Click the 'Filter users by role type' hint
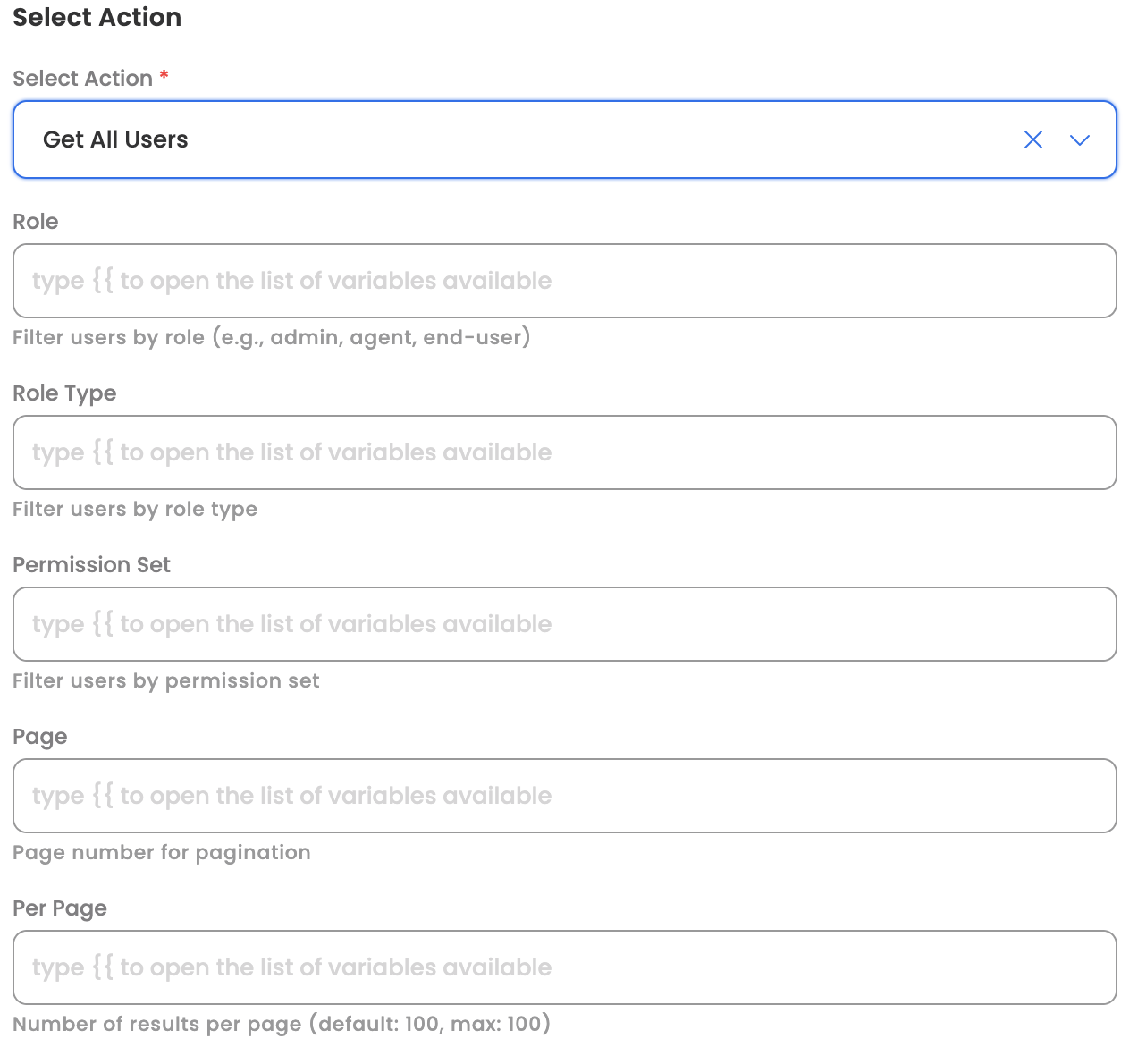Screen dimensions: 1146x1064 (x=135, y=509)
